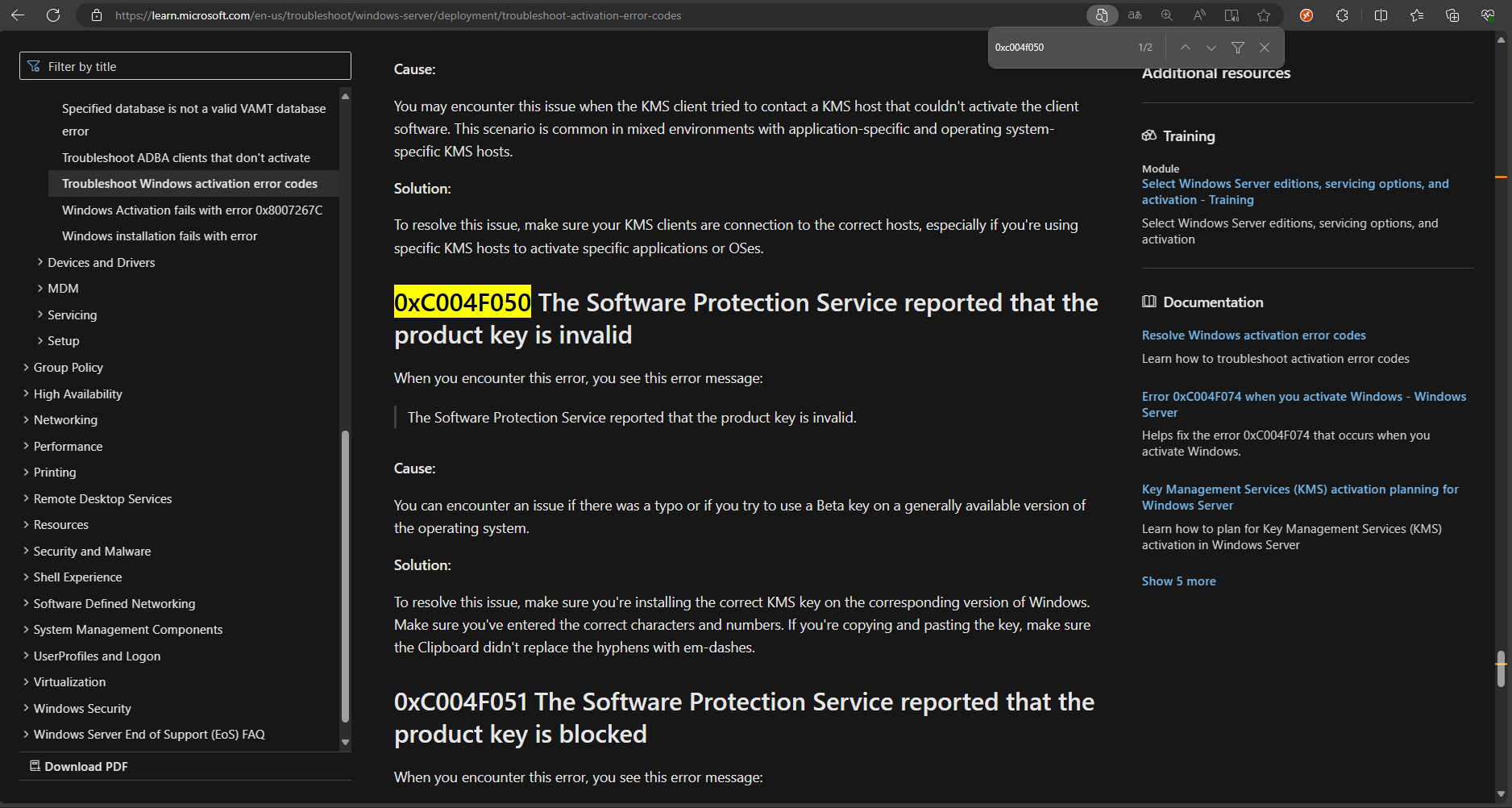
Task: Open the translate page icon
Action: tap(1135, 15)
